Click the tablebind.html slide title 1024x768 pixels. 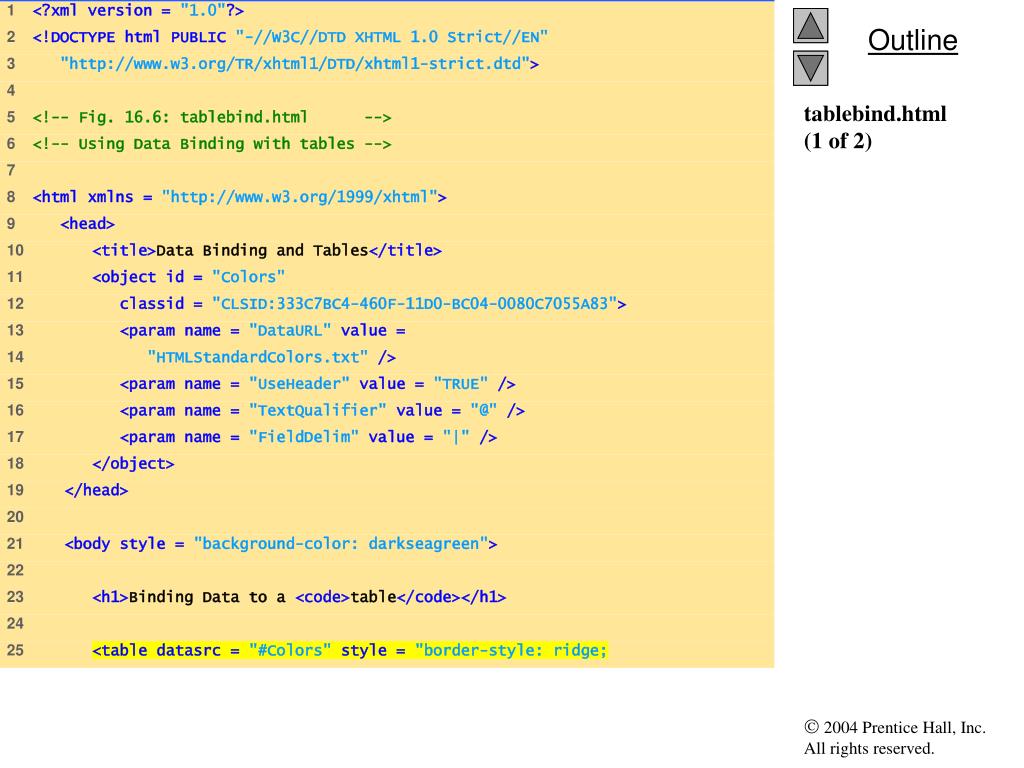874,114
